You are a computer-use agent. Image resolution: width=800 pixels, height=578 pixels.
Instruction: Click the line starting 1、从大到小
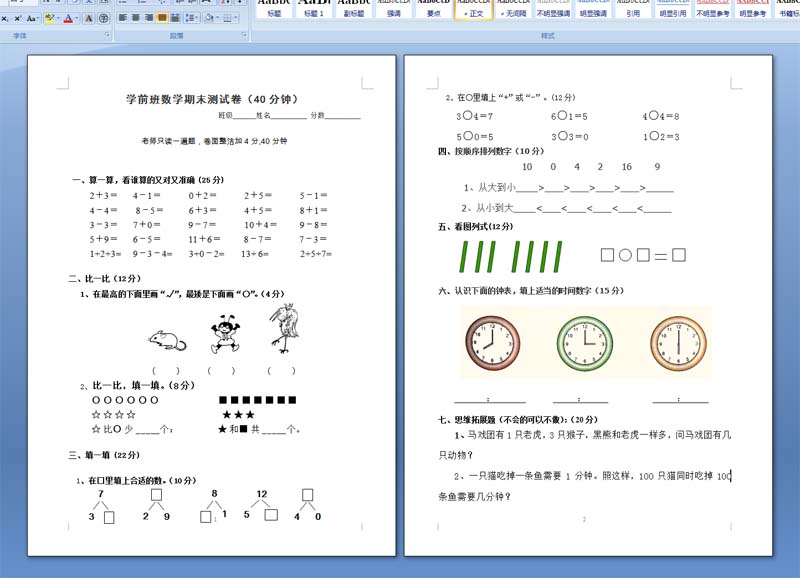click(x=568, y=188)
